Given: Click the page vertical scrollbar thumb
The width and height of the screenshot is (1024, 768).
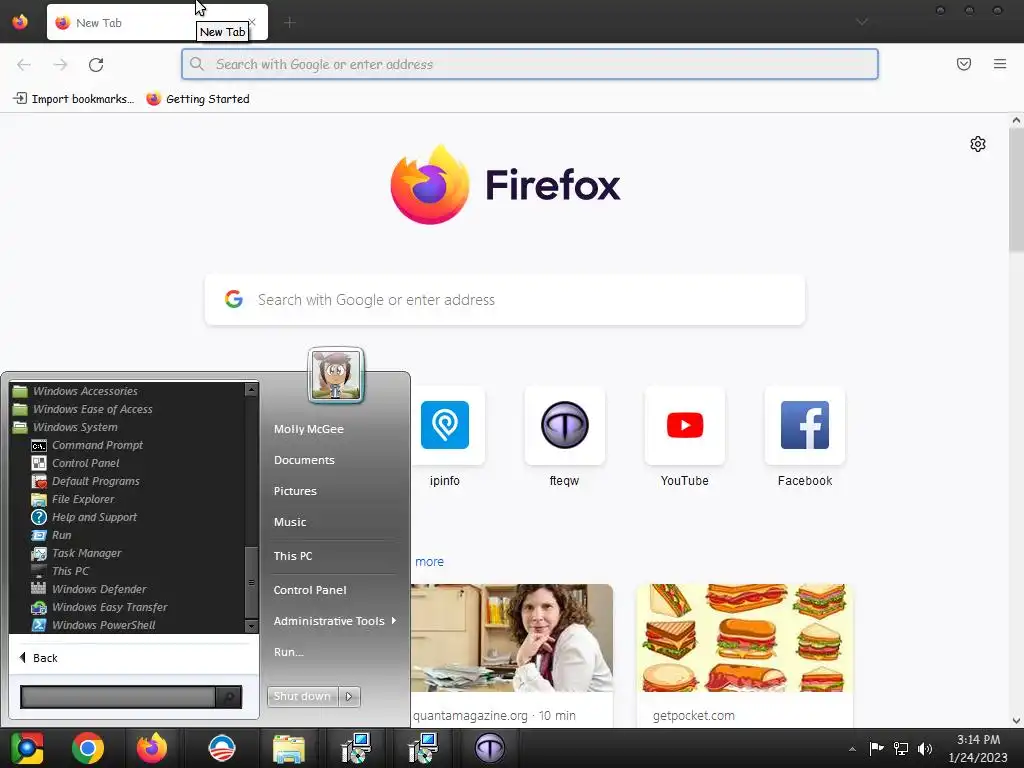Looking at the screenshot, I should tap(1016, 189).
